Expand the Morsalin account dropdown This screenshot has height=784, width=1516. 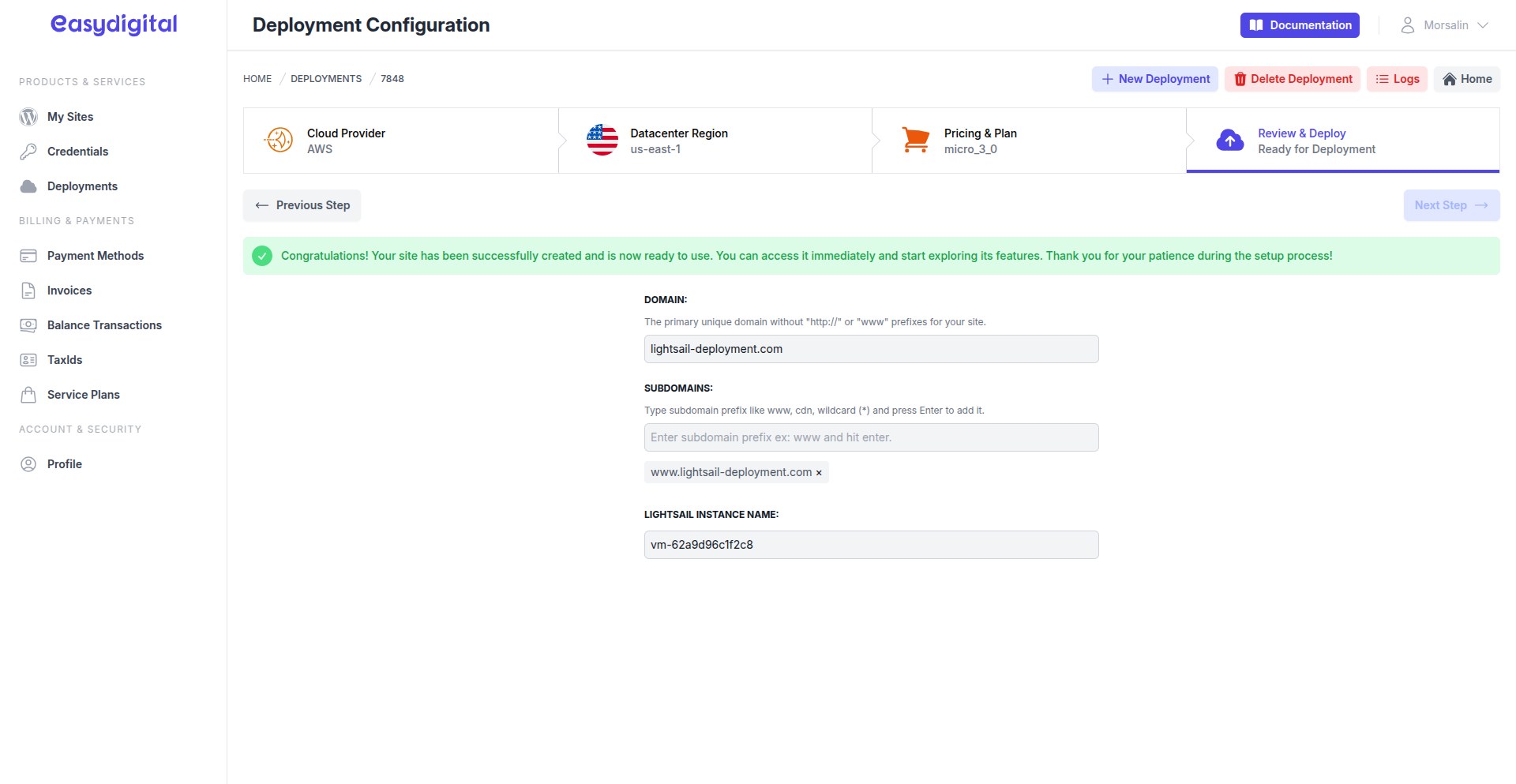(x=1444, y=24)
